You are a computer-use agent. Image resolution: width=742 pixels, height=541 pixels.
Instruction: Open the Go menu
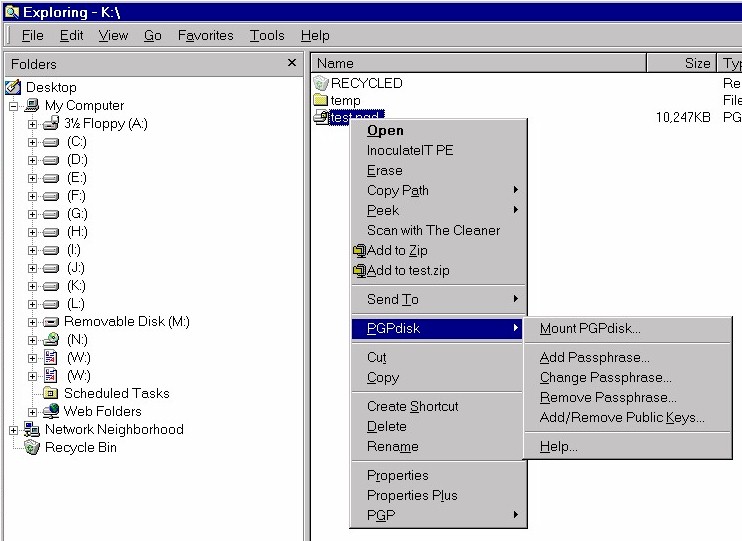tap(153, 35)
